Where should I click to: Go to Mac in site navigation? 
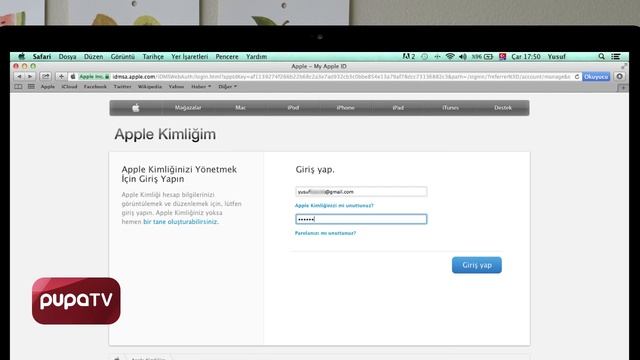(x=240, y=108)
